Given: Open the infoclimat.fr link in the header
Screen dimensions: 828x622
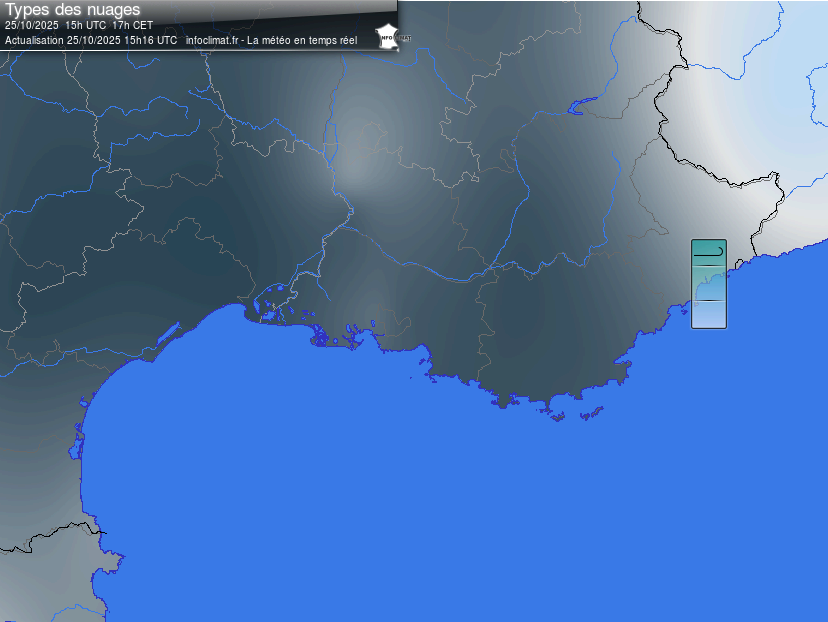Looking at the screenshot, I should 212,40.
